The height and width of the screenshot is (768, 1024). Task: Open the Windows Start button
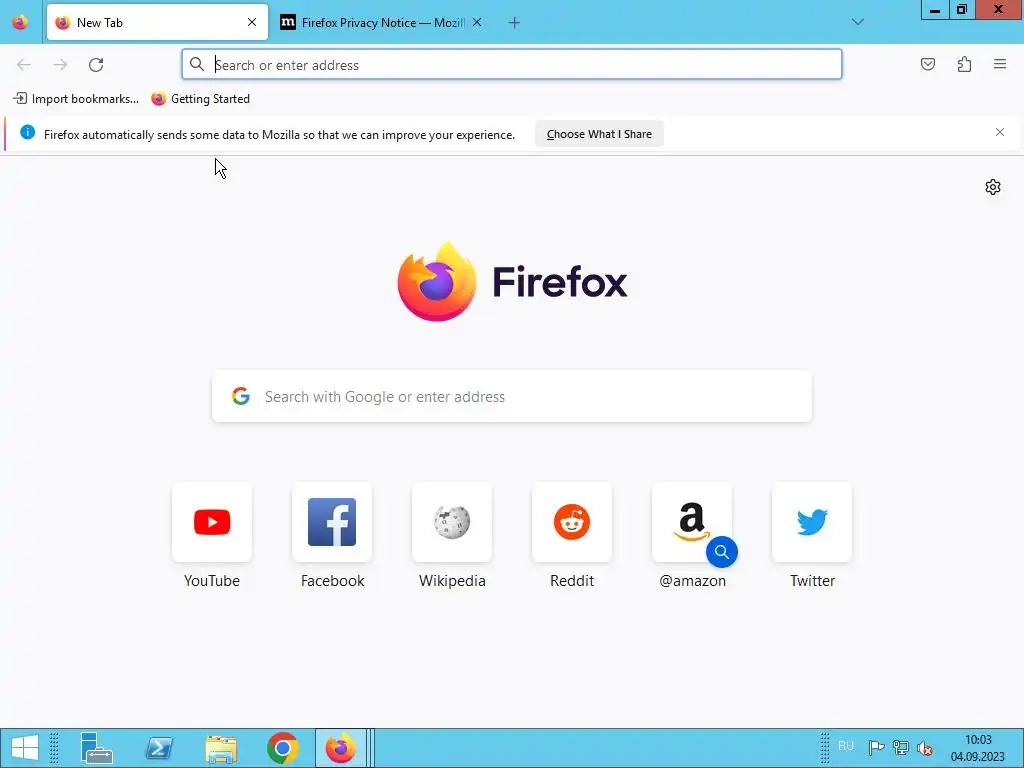[24, 748]
